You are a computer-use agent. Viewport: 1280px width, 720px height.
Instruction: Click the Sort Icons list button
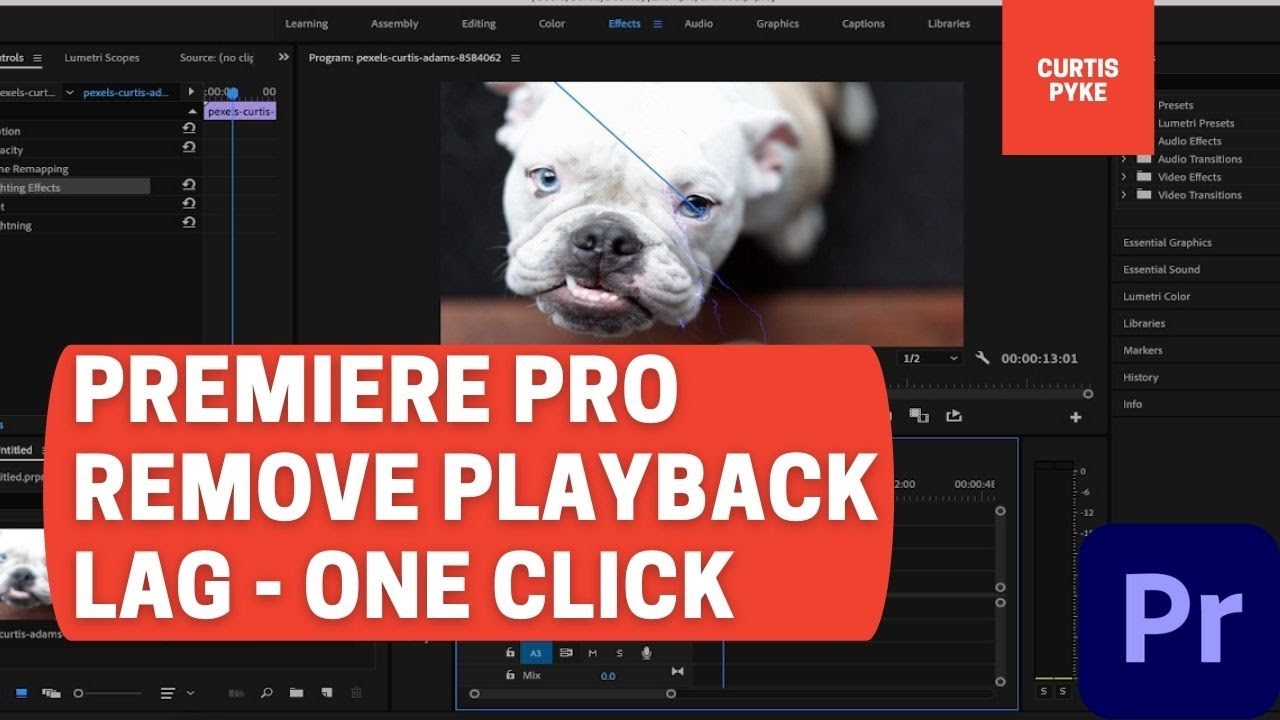pos(168,692)
